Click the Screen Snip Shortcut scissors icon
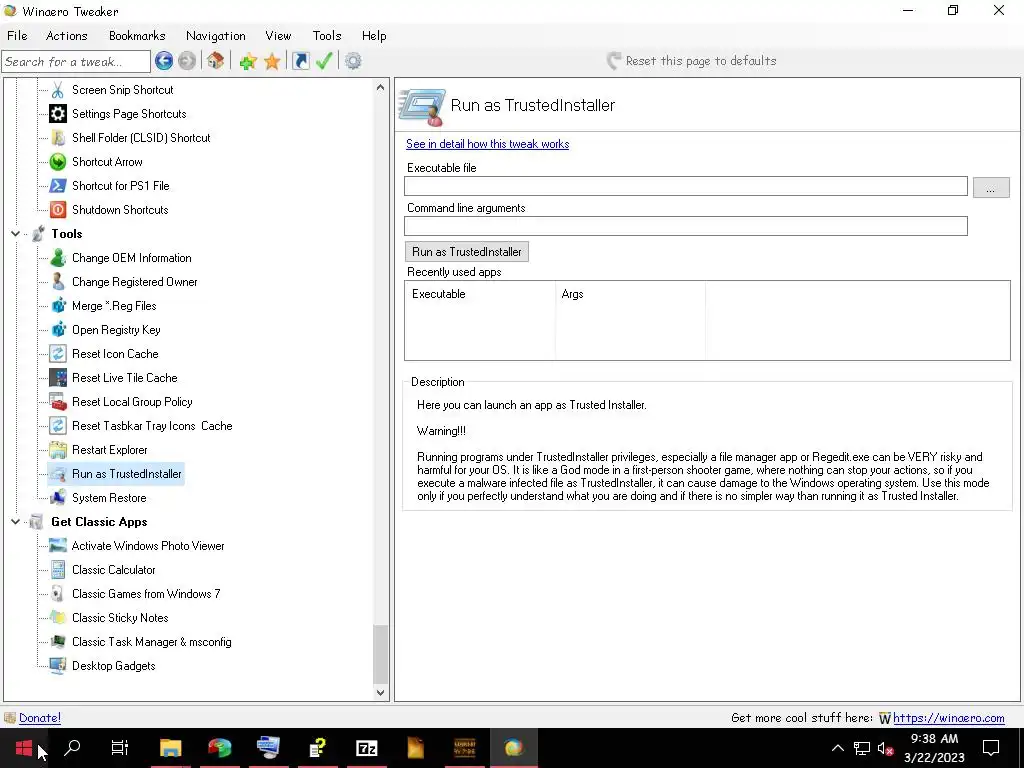 click(x=58, y=89)
